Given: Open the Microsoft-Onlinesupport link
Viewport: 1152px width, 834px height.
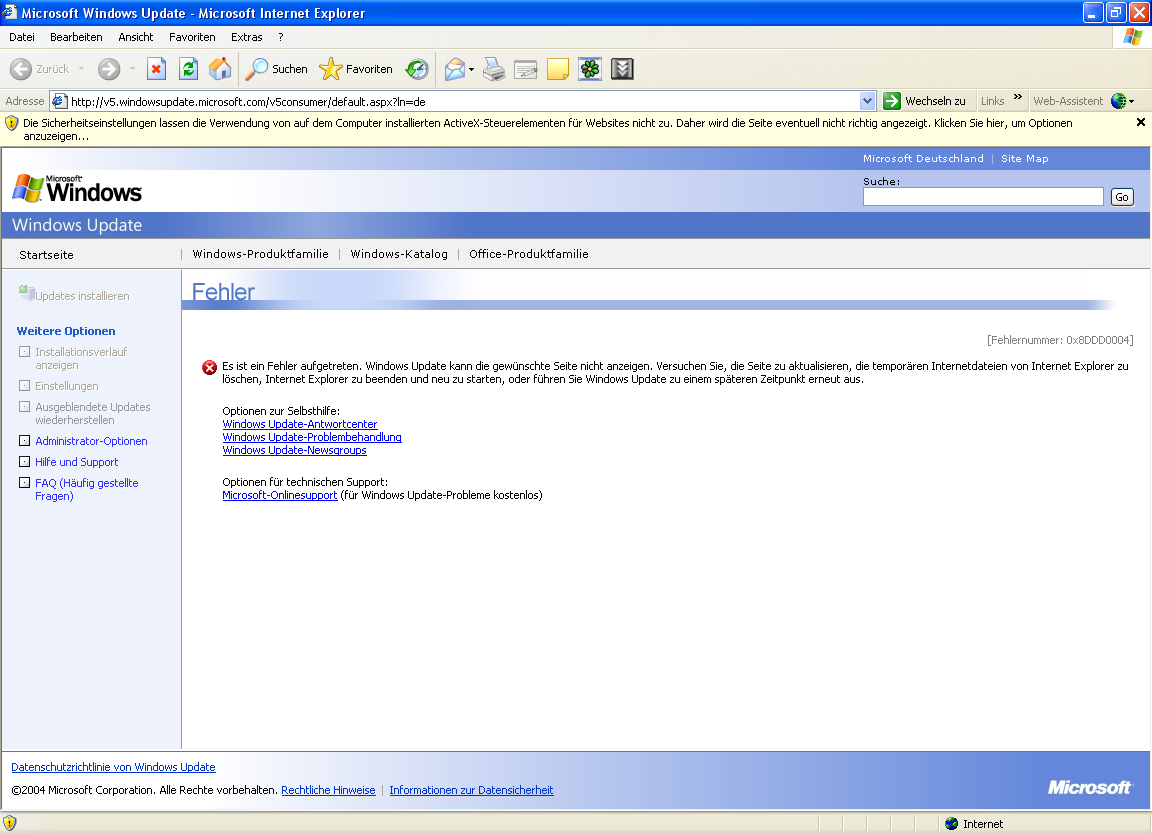Looking at the screenshot, I should tap(280, 495).
